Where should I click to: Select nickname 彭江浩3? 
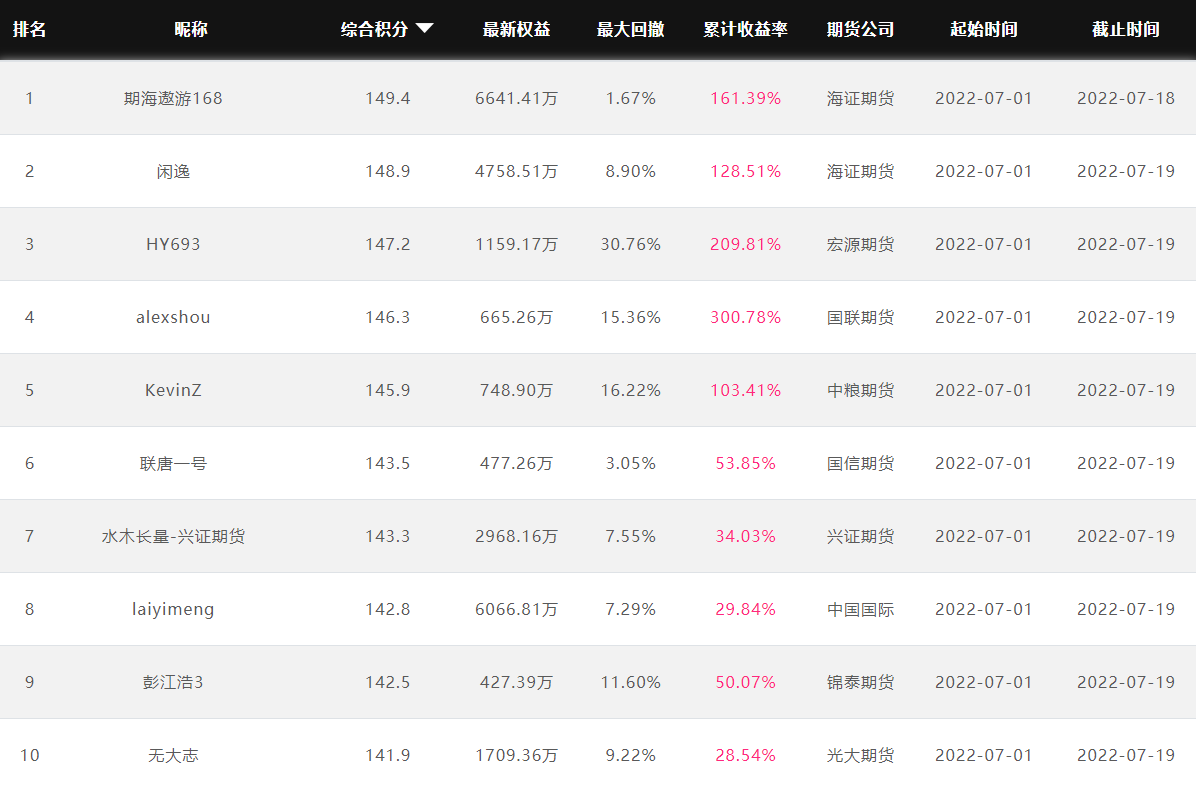pos(173,682)
